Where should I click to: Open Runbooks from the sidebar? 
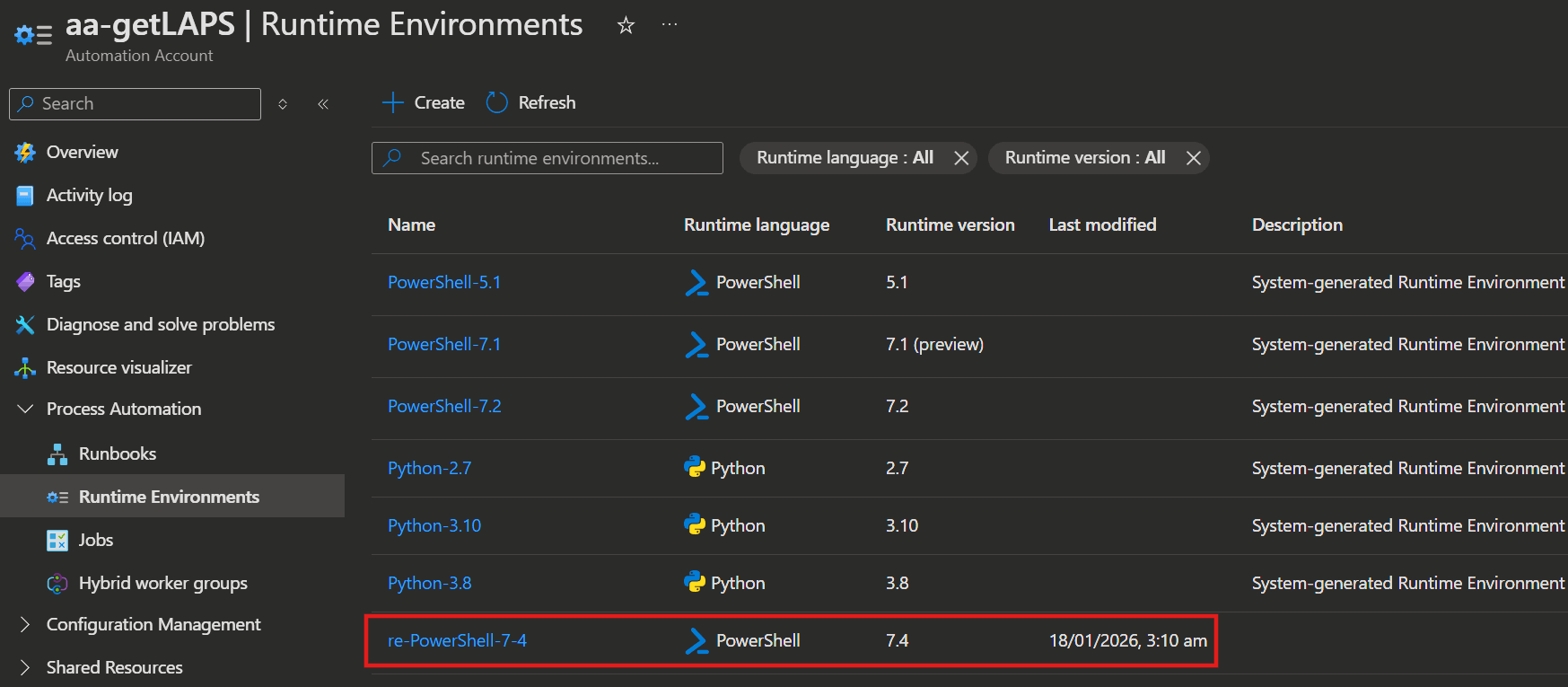117,454
